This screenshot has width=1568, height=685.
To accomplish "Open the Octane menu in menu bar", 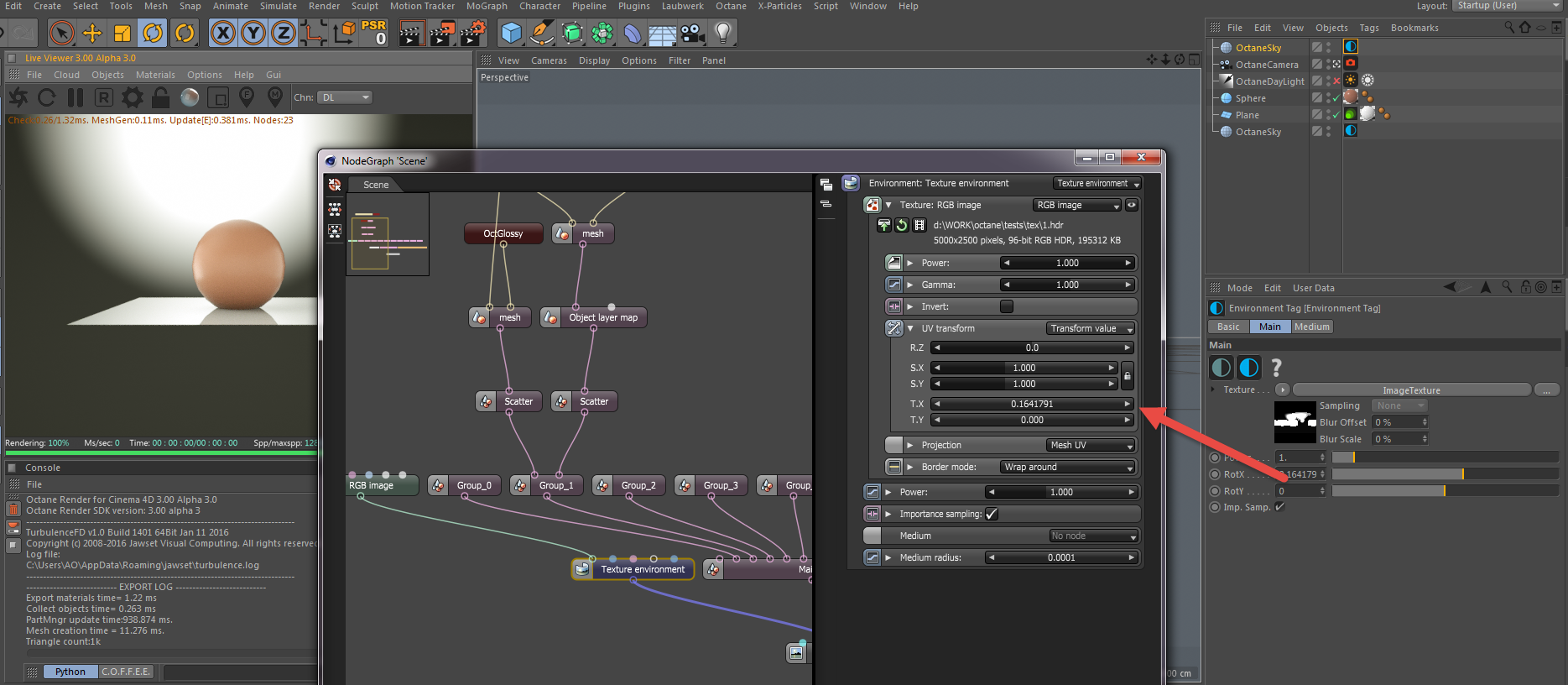I will point(730,6).
